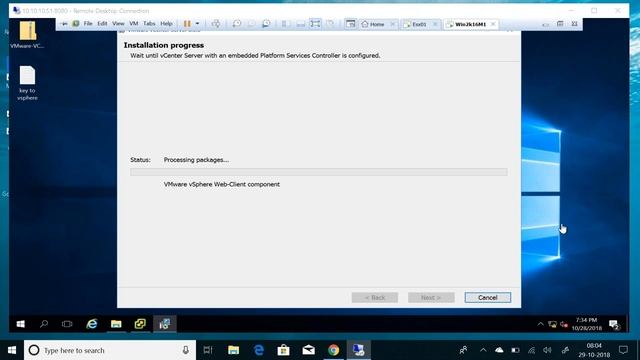Launch Internet Explorer from guest VM taskbar
The image size is (640, 360).
pos(92,324)
